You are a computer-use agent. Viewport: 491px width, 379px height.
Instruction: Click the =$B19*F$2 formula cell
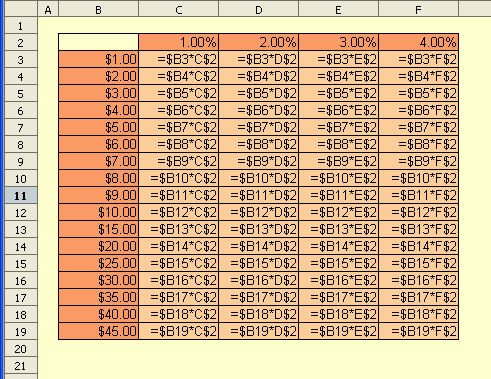point(419,331)
